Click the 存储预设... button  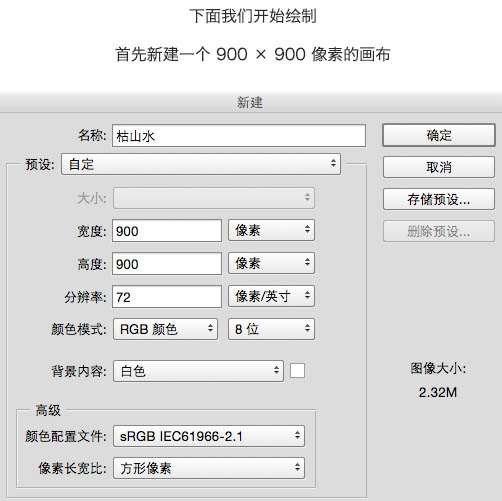click(439, 199)
